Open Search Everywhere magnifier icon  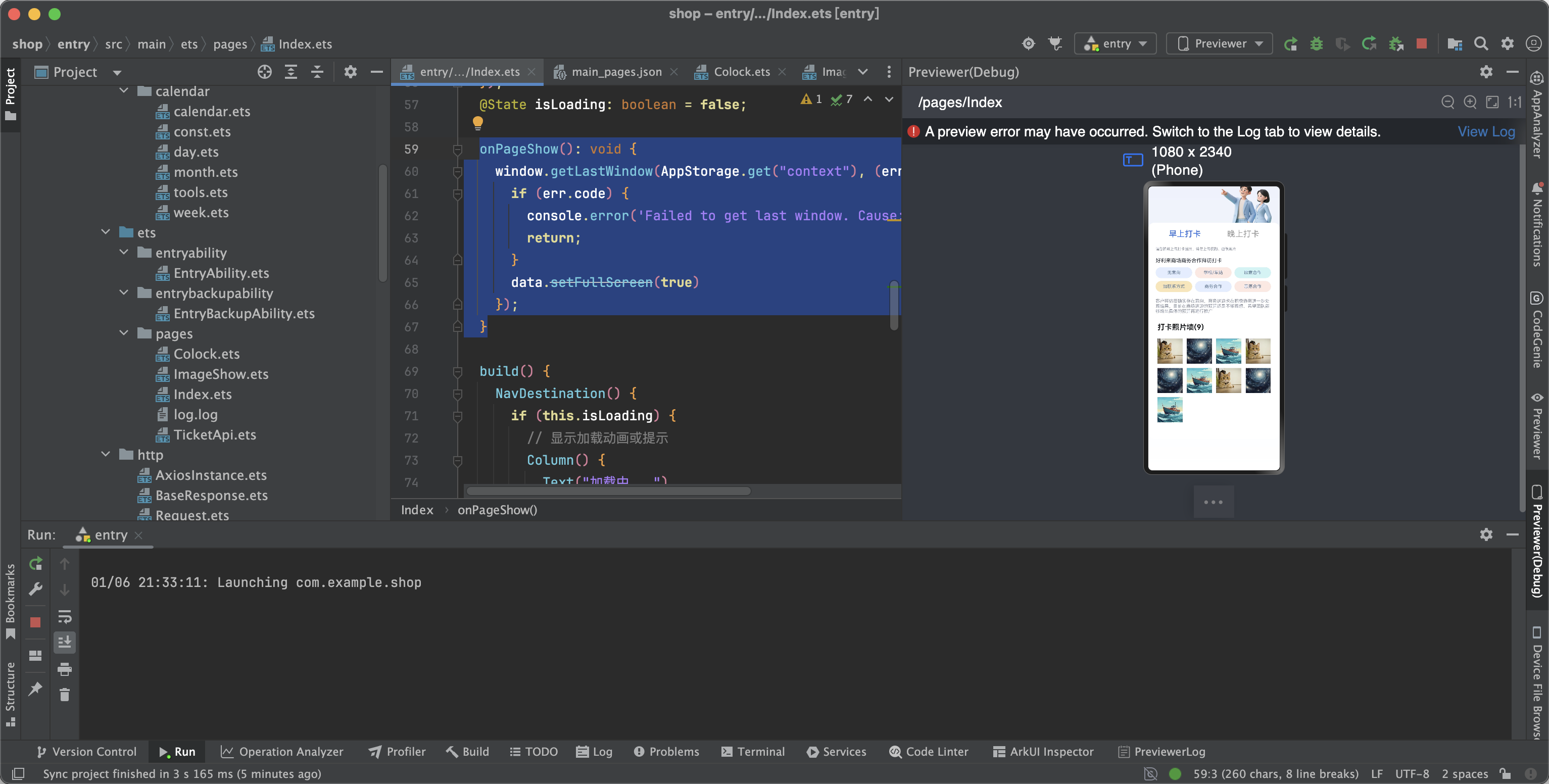[x=1481, y=43]
